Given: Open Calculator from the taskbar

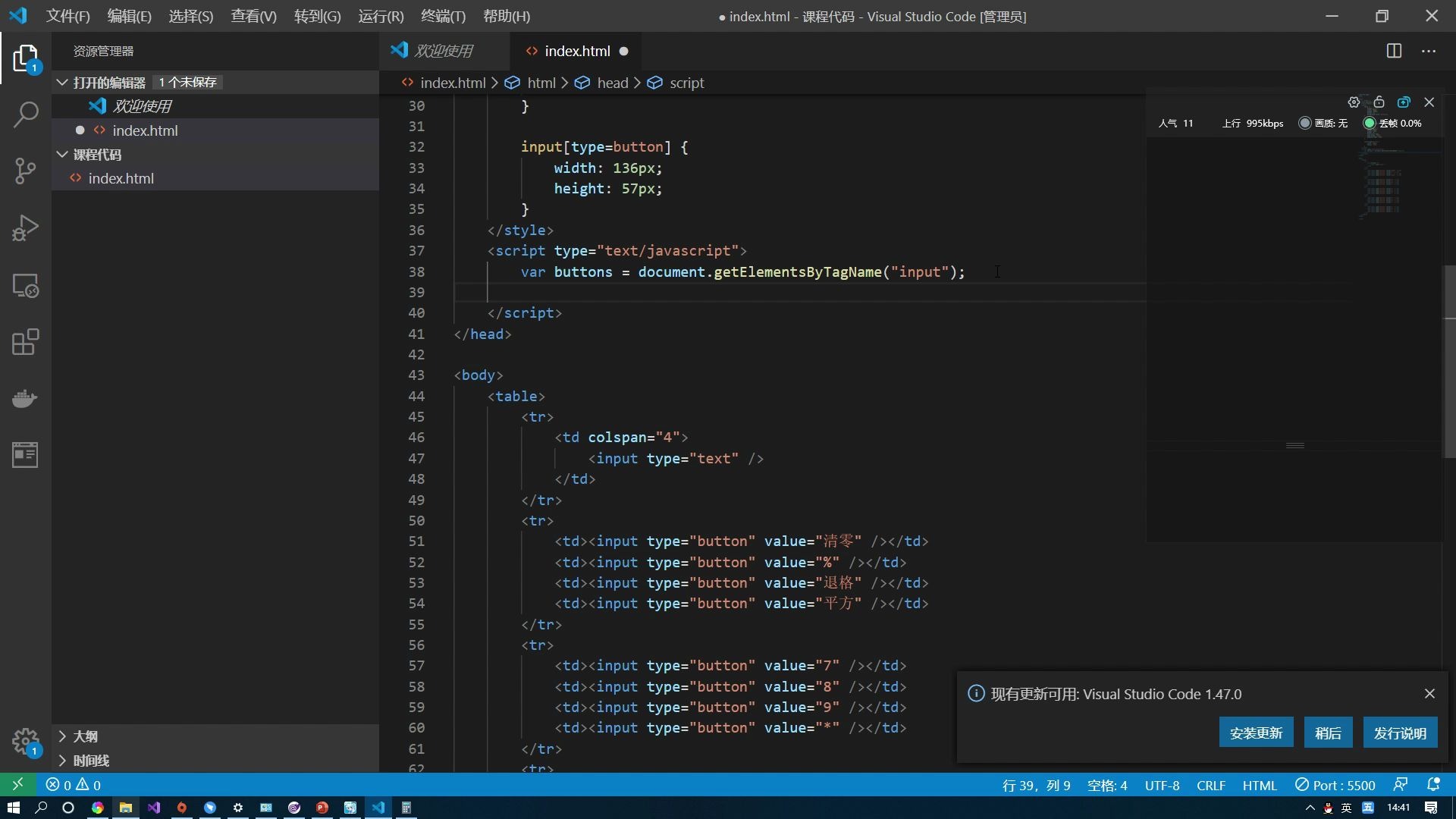Looking at the screenshot, I should [x=406, y=808].
